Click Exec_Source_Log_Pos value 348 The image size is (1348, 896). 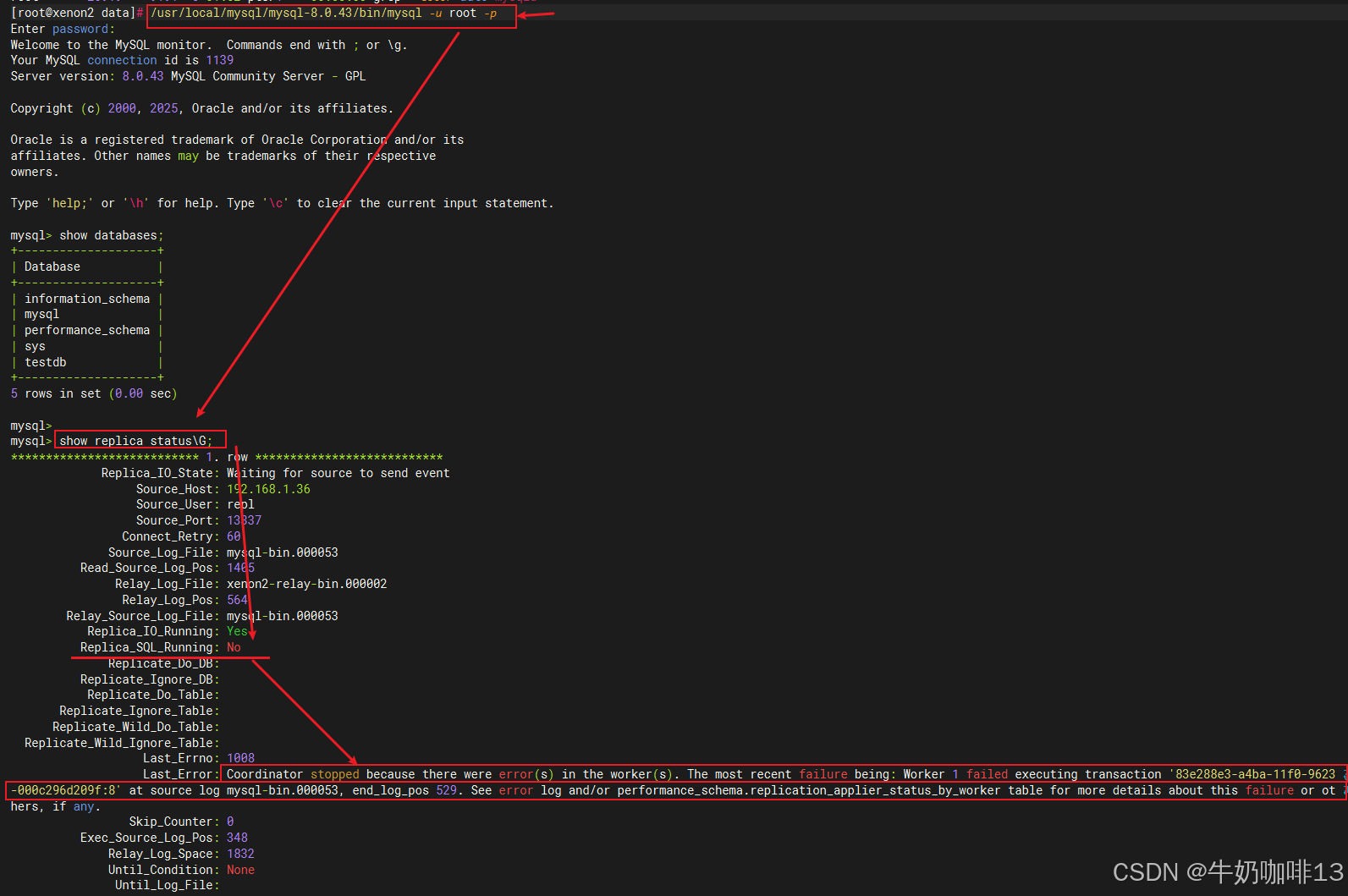pyautogui.click(x=237, y=838)
